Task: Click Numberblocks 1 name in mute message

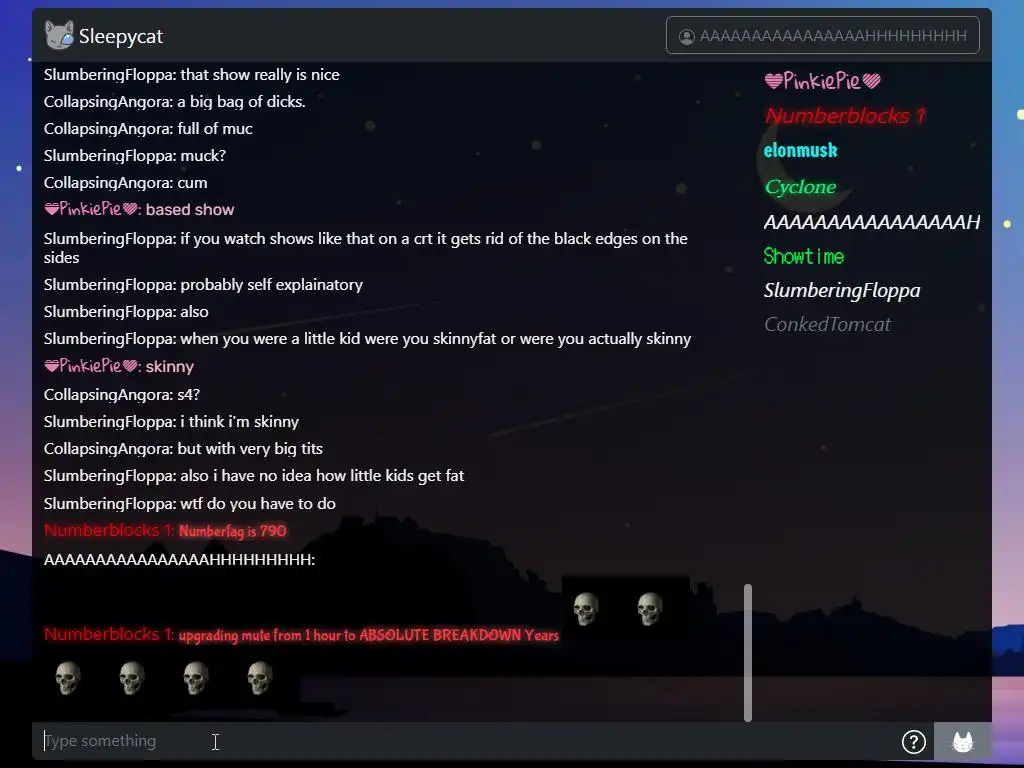Action: click(x=109, y=634)
